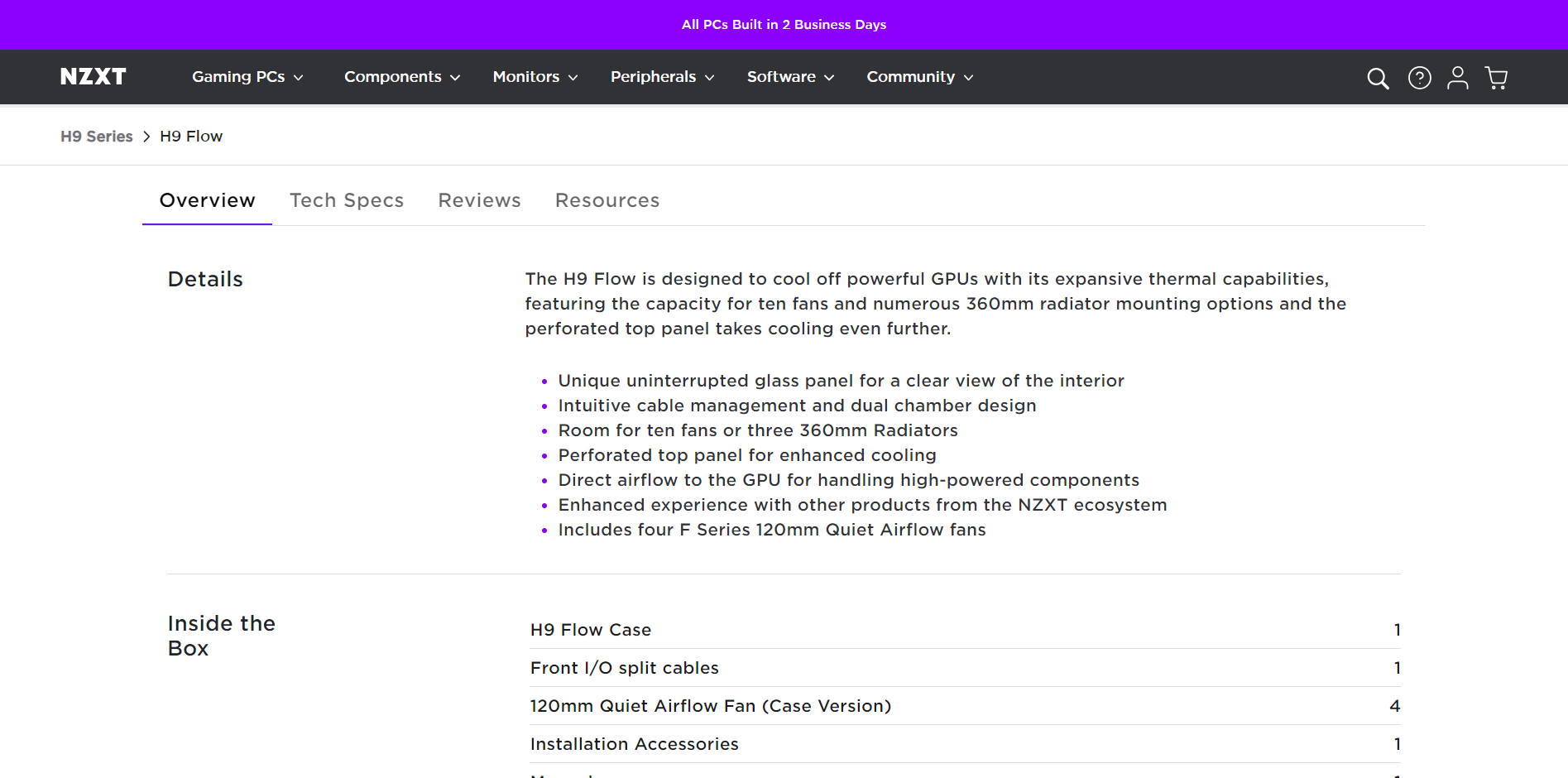The height and width of the screenshot is (778, 1568).
Task: Open the Resources tab
Action: tap(607, 200)
